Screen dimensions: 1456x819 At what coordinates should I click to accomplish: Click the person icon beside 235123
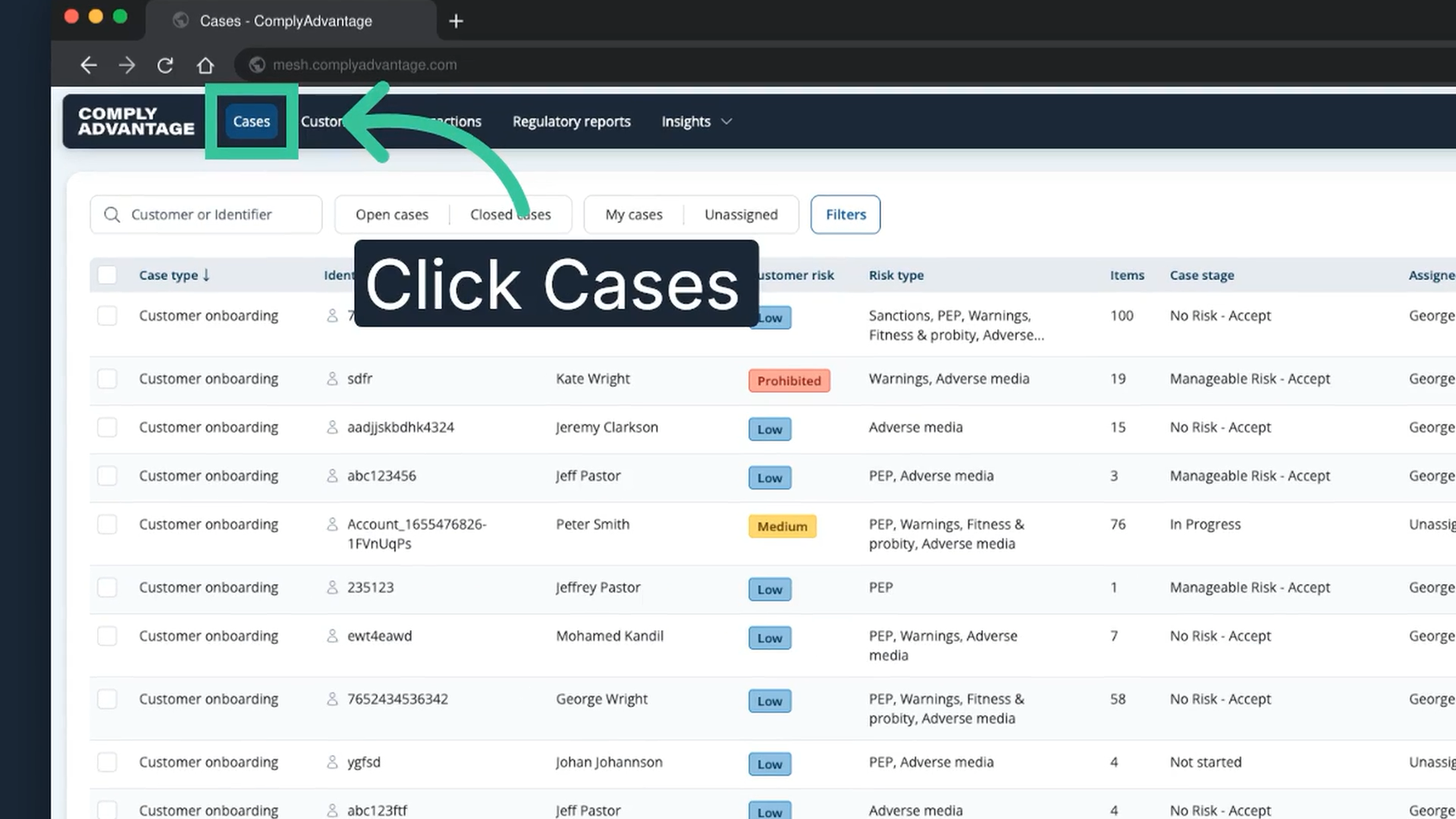point(332,587)
